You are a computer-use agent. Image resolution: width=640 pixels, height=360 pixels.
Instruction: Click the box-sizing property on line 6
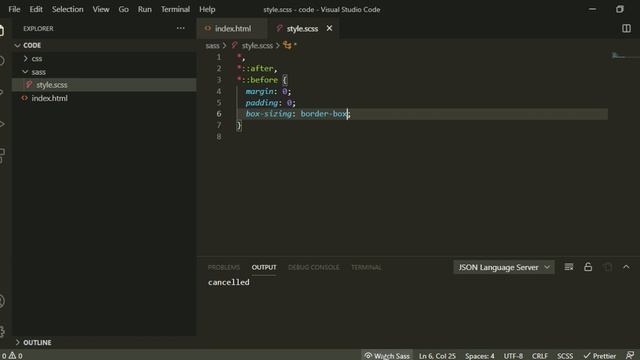pyautogui.click(x=269, y=114)
